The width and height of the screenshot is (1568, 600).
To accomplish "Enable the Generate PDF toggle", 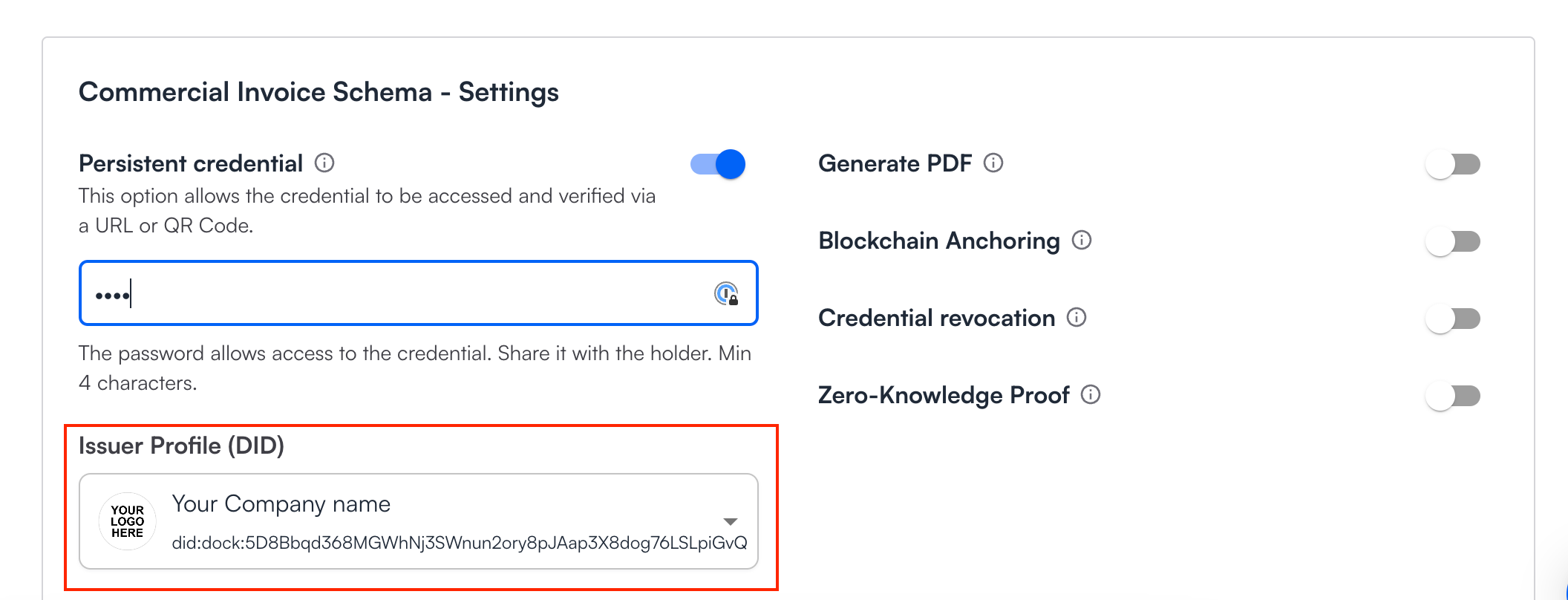I will [x=1453, y=164].
